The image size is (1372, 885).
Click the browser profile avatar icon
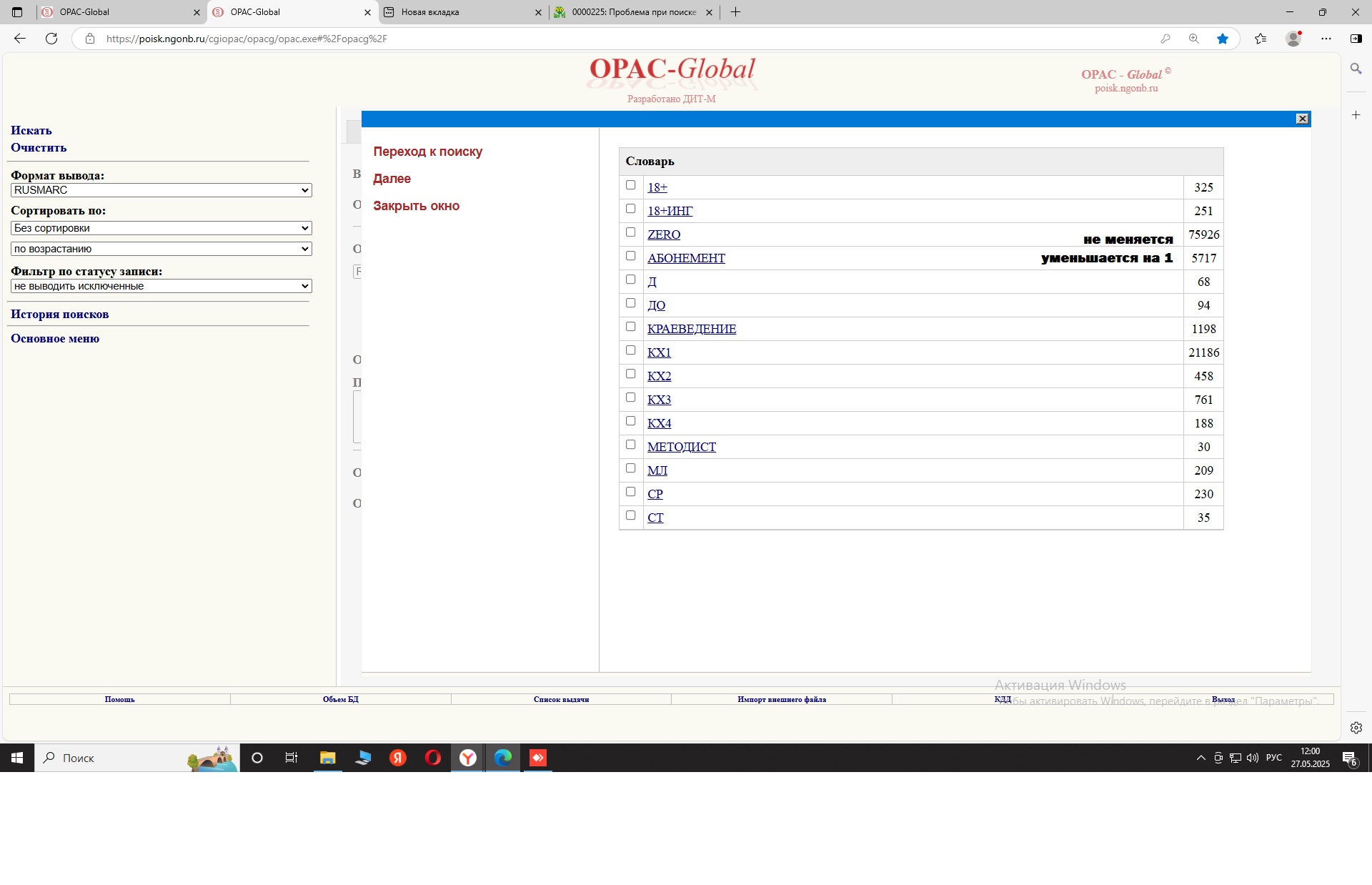click(x=1293, y=39)
